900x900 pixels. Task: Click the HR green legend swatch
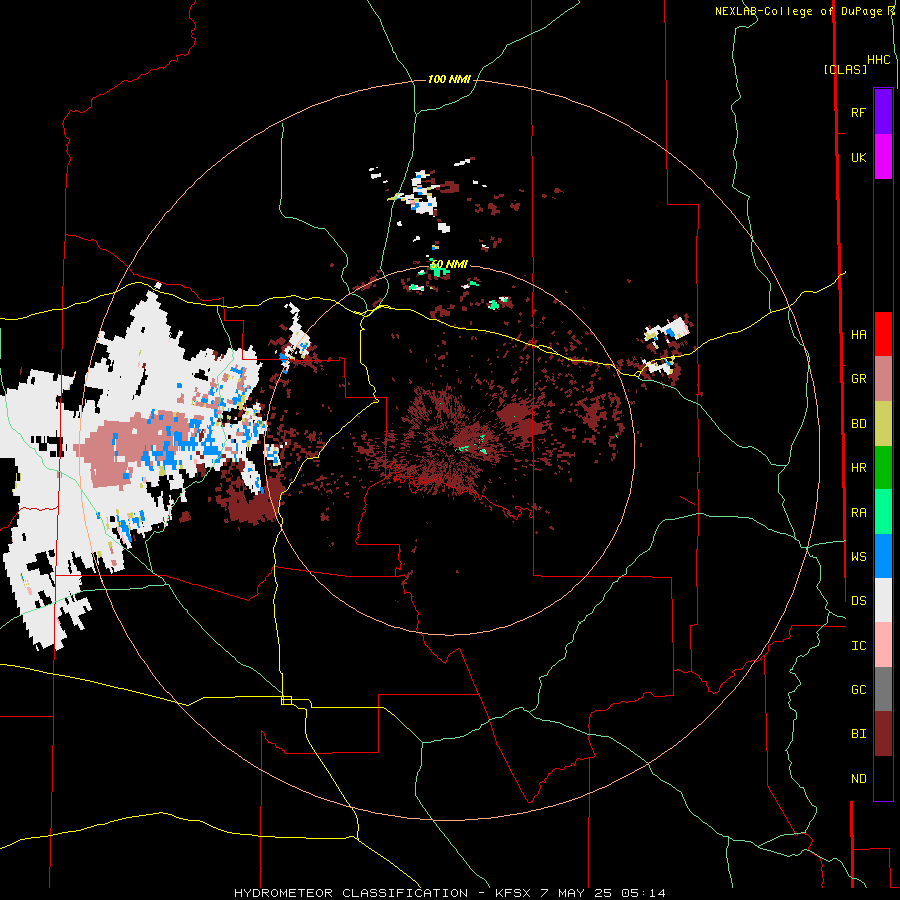tap(883, 467)
